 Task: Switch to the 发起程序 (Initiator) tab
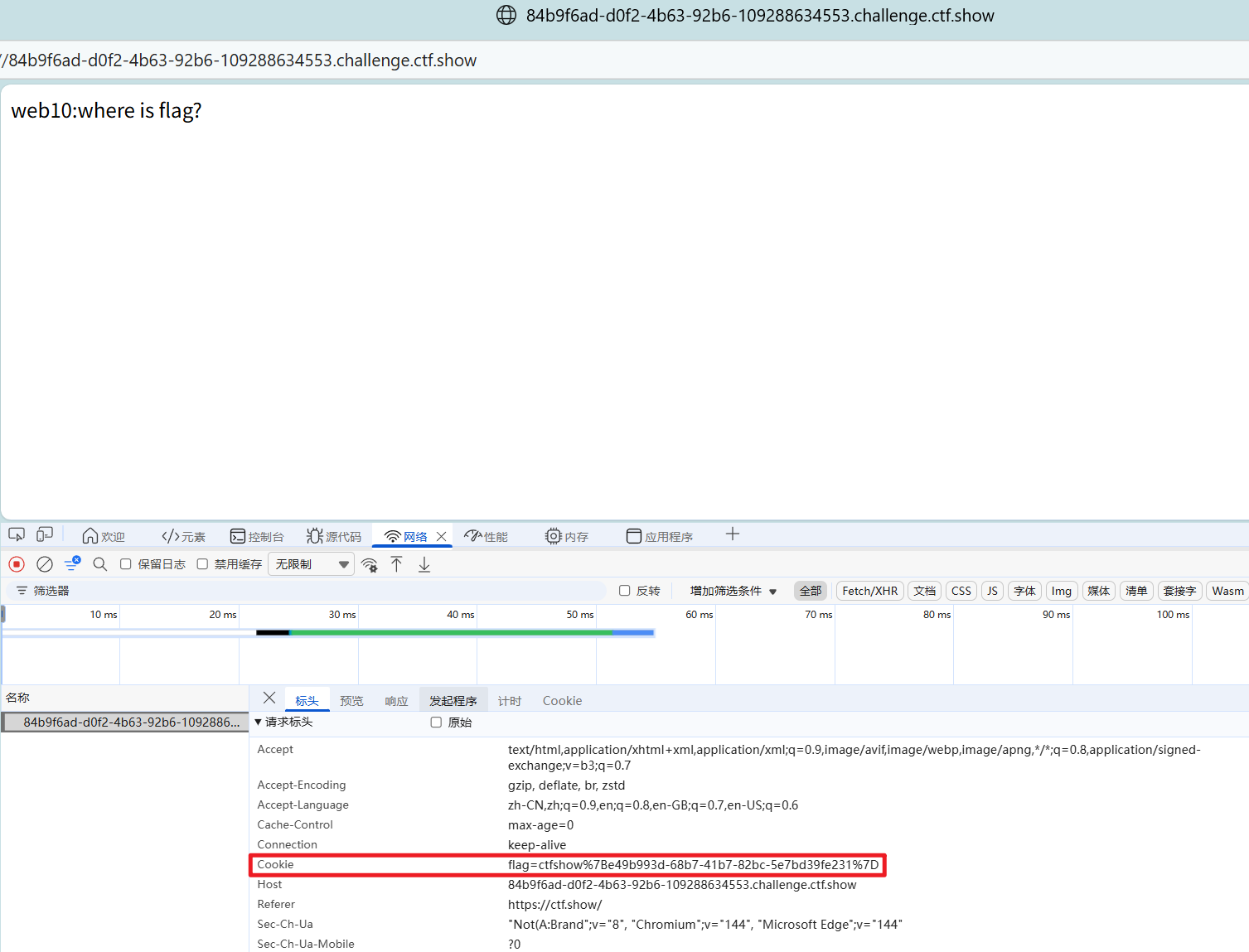click(x=453, y=701)
